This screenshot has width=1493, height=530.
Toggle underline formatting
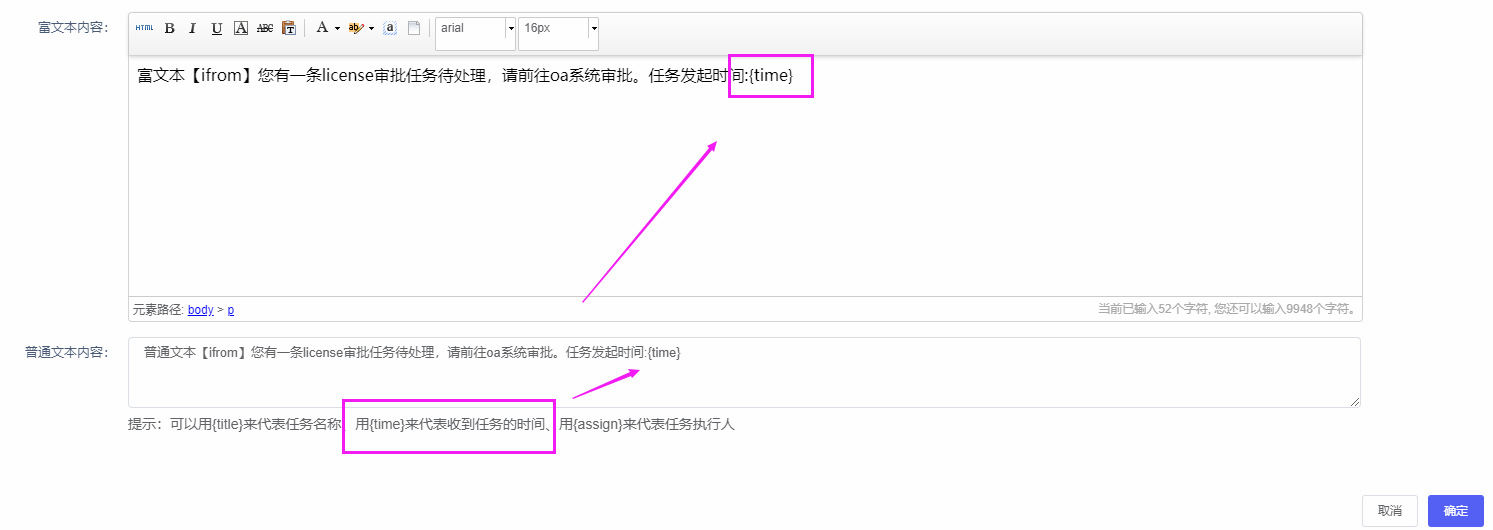click(217, 28)
